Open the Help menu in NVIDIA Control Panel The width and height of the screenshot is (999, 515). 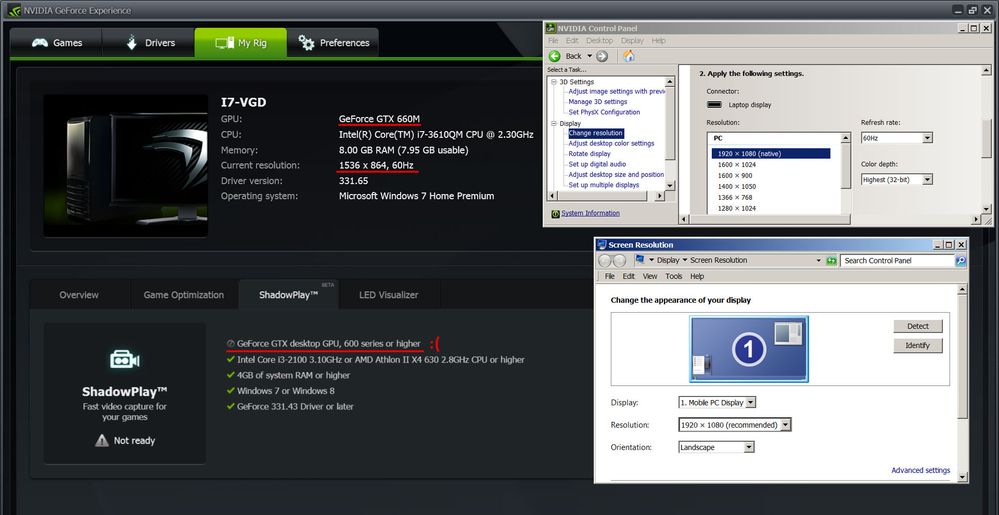tap(659, 40)
